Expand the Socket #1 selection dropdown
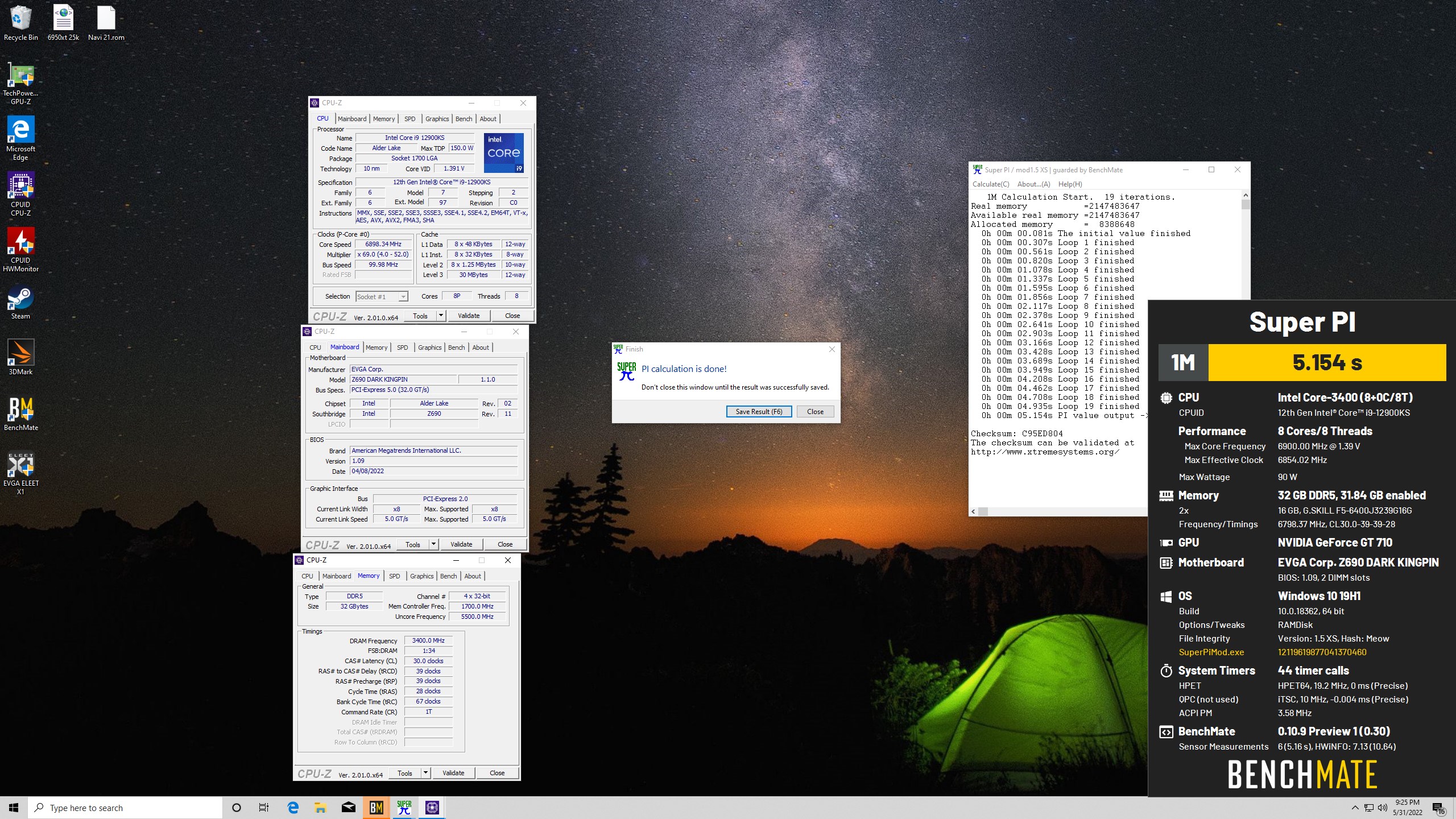This screenshot has width=1456, height=819. (x=403, y=297)
